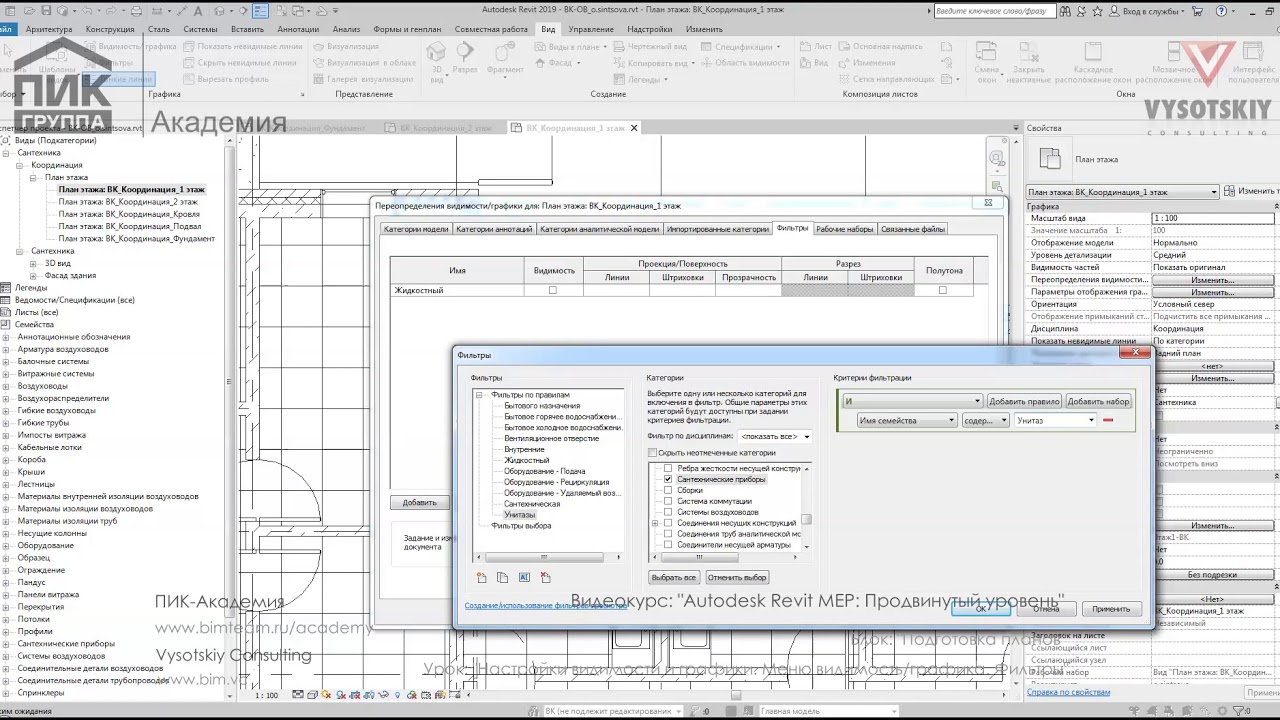Click the Добавить правило button
The height and width of the screenshot is (720, 1280).
pyautogui.click(x=1023, y=402)
